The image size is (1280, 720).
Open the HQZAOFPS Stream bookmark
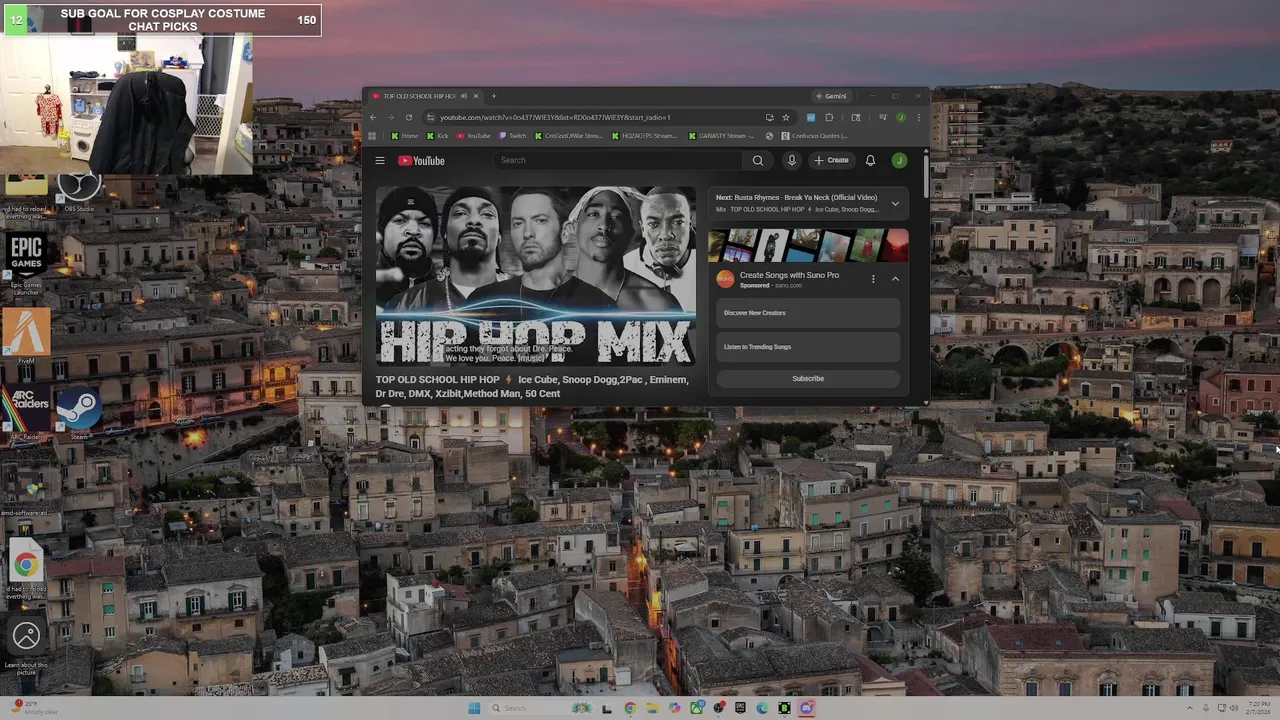point(644,136)
